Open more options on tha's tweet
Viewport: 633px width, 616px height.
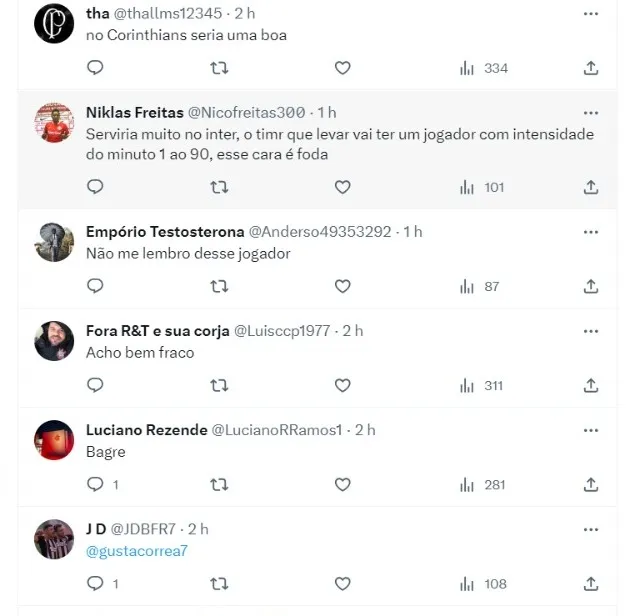tap(591, 14)
